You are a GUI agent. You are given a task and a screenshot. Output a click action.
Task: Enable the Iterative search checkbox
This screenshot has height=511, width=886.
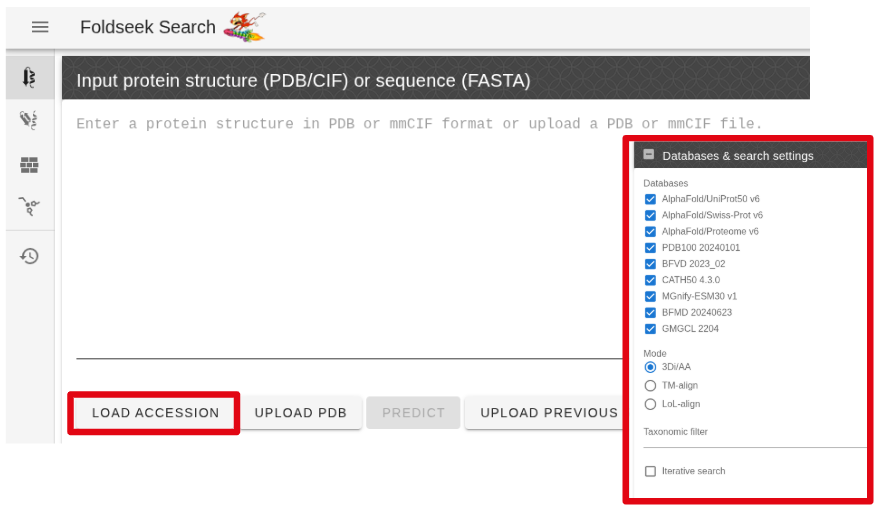coord(650,471)
